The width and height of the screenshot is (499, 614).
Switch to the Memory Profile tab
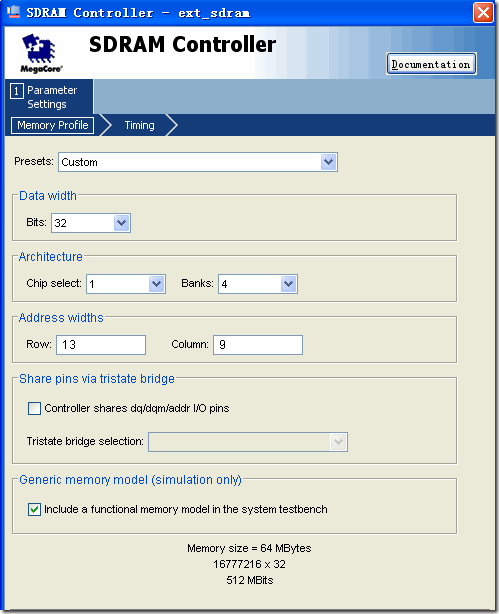52,125
